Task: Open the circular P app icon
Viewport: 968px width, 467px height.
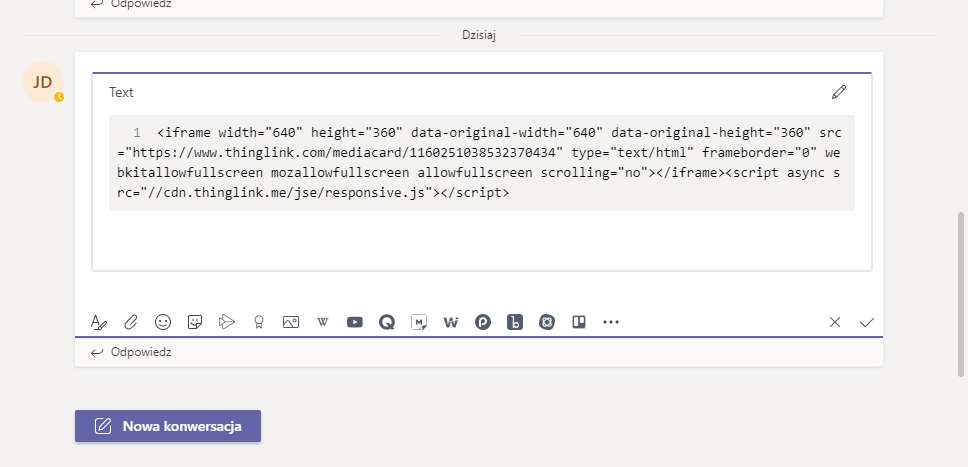Action: click(483, 322)
